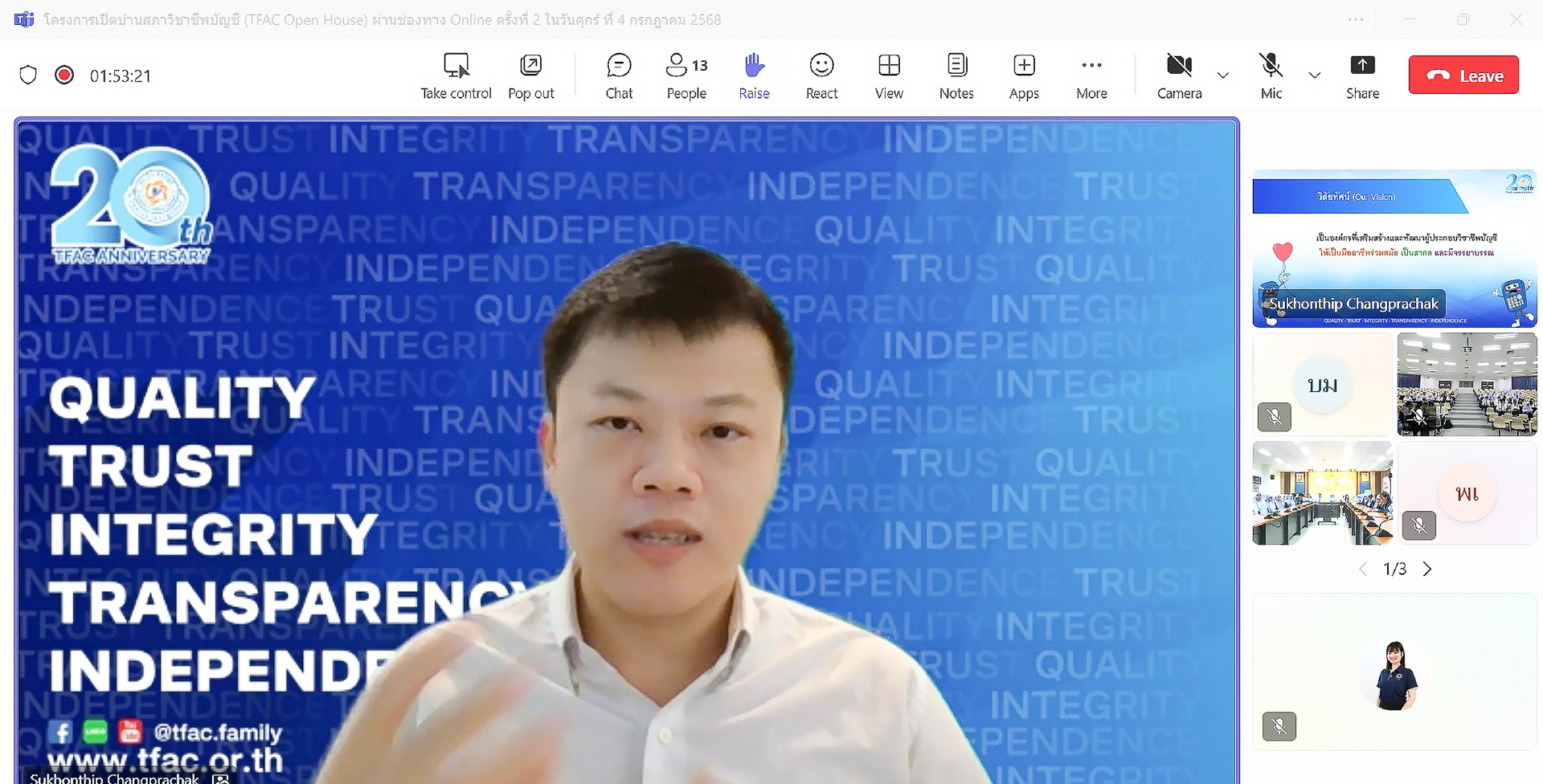
Task: Select Sukhonthip Changprachak's shared slide thumbnail
Action: coord(1394,248)
